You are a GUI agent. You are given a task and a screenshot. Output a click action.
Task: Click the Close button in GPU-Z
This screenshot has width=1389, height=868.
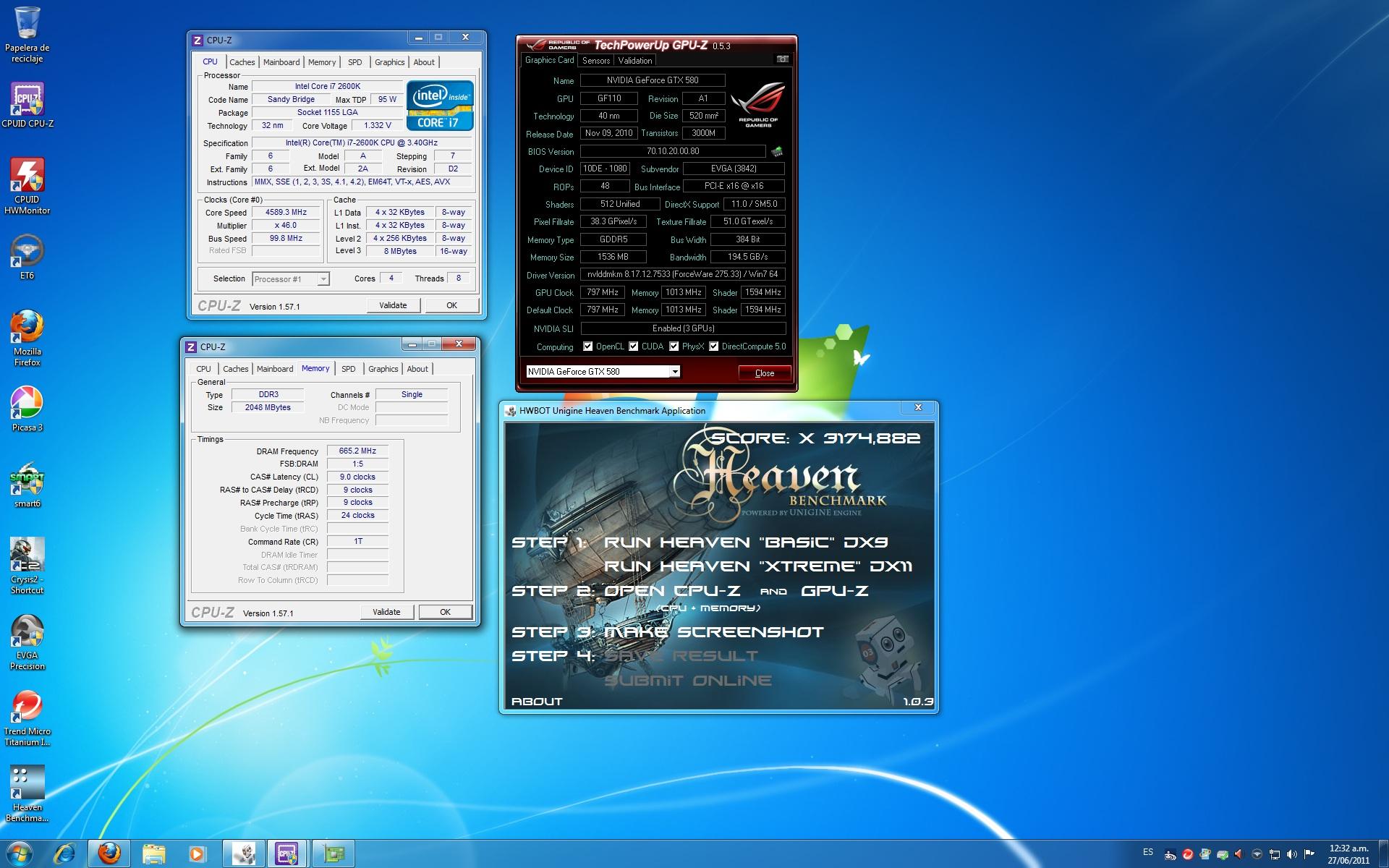point(765,373)
